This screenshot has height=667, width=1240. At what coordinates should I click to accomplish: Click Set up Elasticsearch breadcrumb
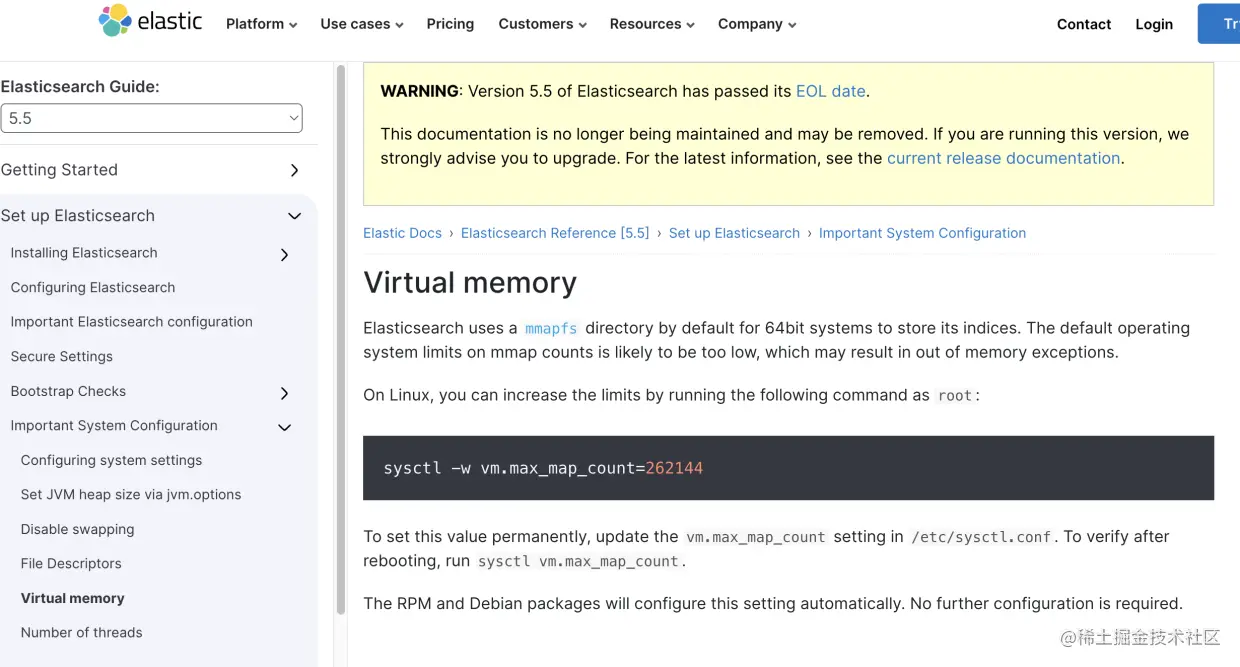point(734,233)
